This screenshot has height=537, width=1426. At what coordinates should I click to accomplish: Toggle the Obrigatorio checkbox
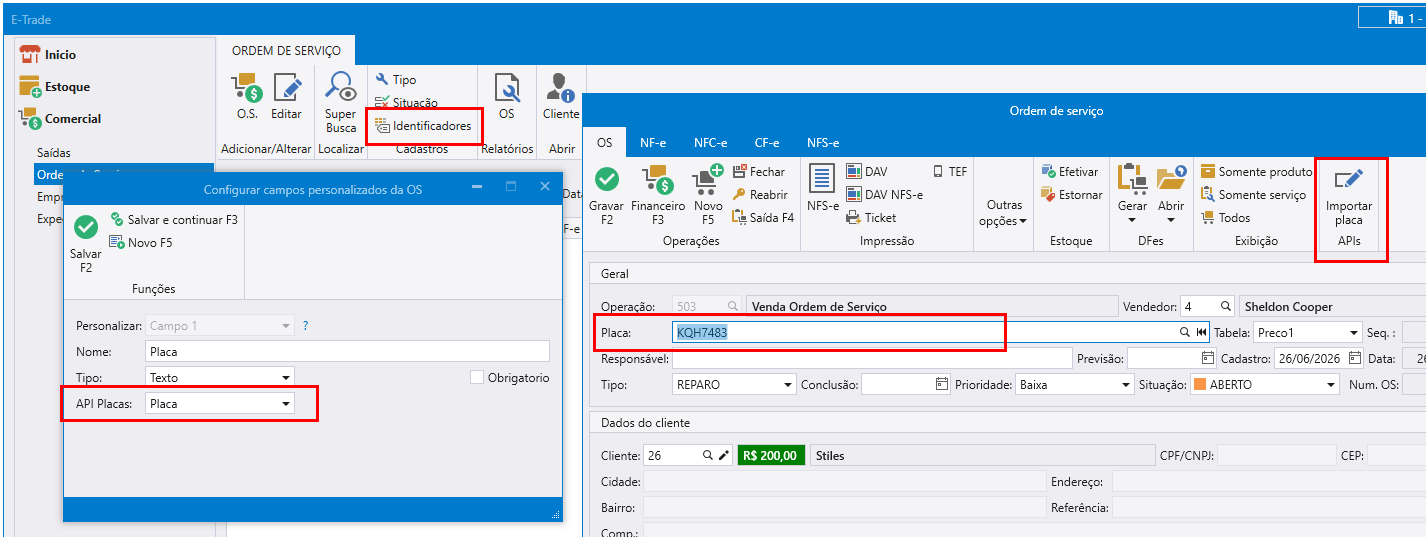478,377
